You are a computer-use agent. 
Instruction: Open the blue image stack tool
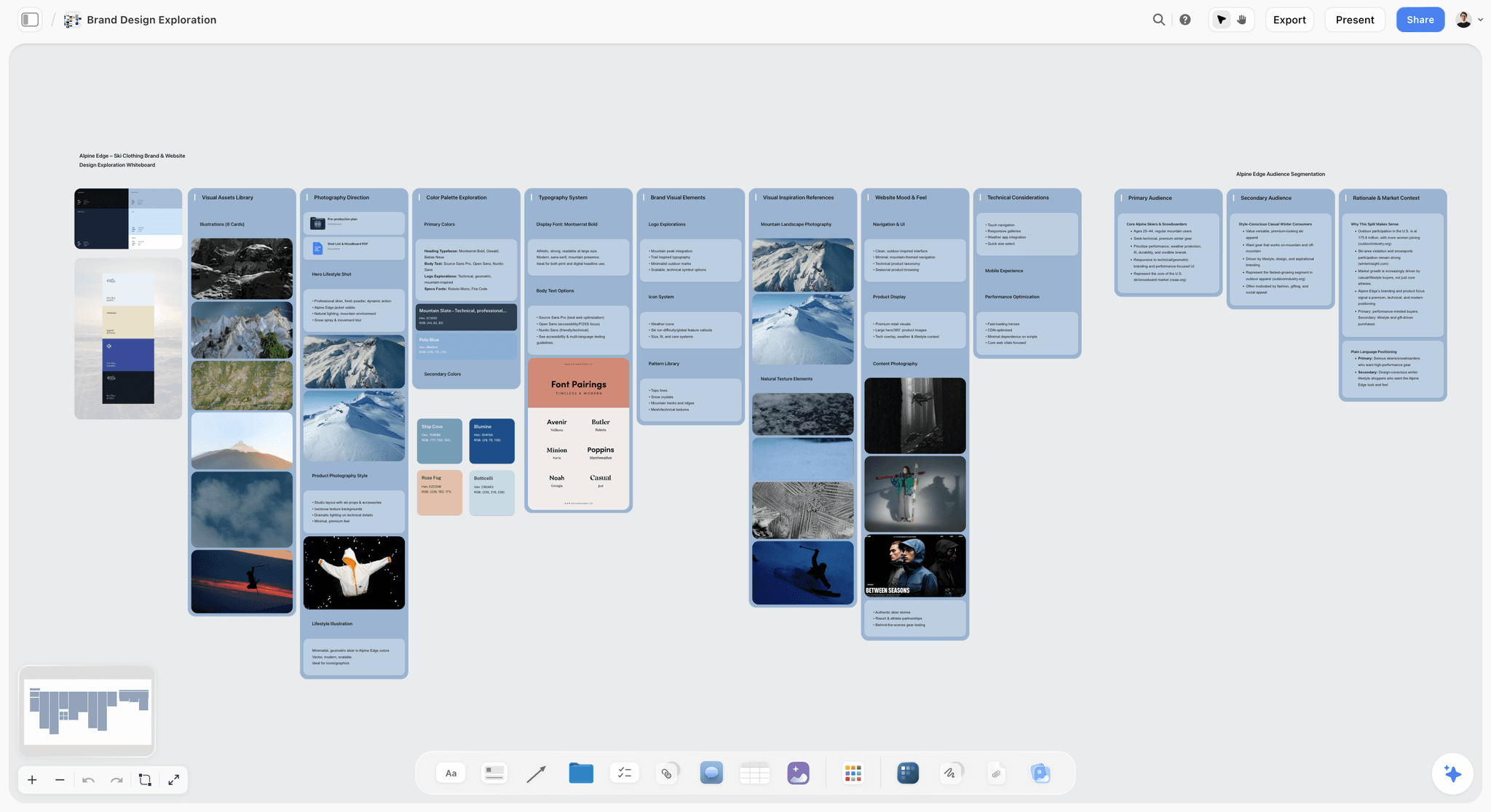pos(1040,773)
